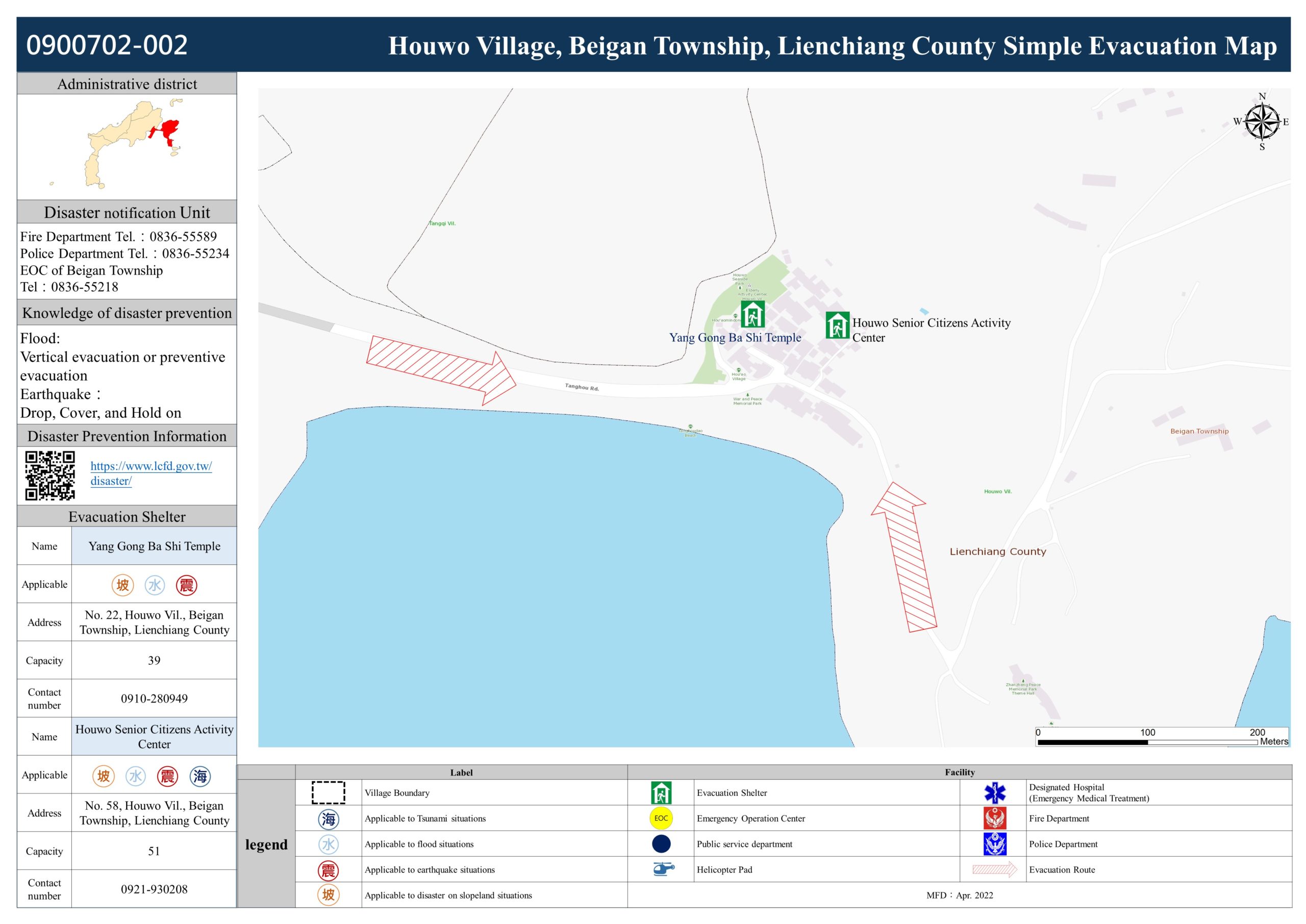Click the Designated Hospital star icon
Screen dimensions: 1306x924
point(994,792)
